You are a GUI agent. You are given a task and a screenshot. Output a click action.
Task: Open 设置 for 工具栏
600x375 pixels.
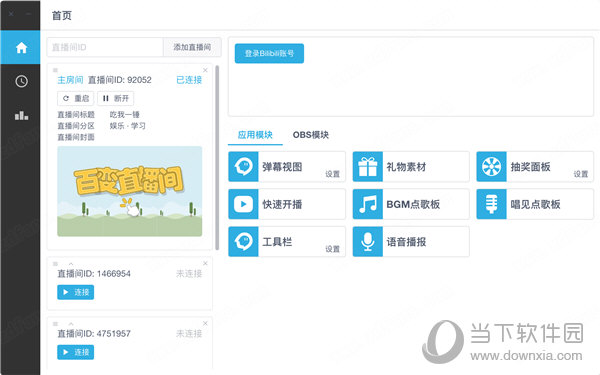[332, 249]
